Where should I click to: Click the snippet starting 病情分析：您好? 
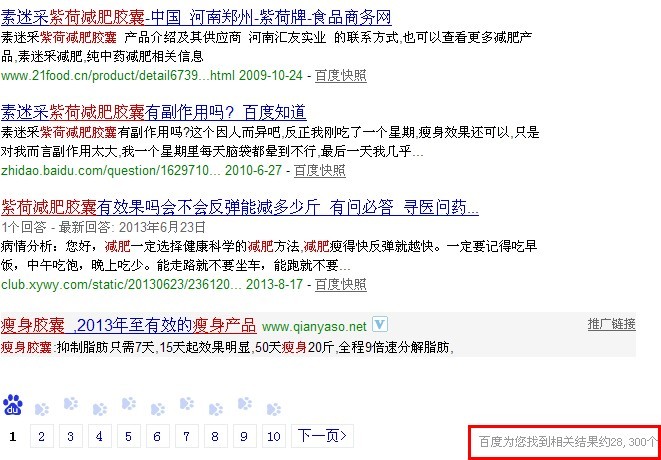point(269,256)
